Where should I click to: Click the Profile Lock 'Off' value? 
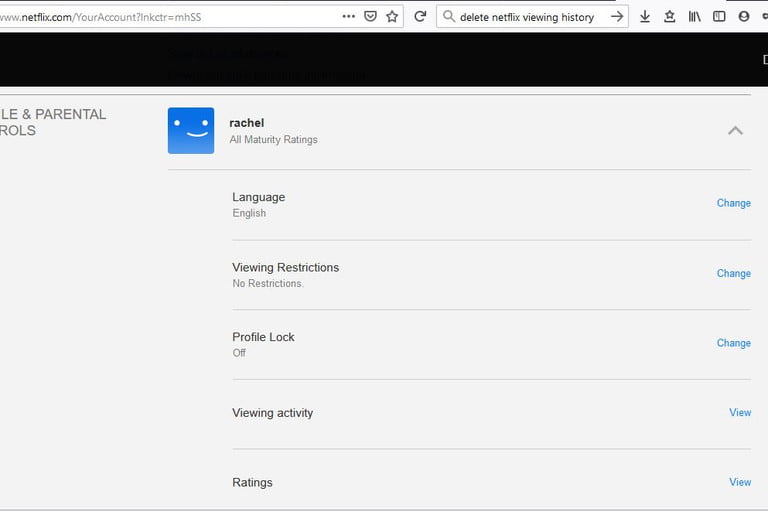239,353
